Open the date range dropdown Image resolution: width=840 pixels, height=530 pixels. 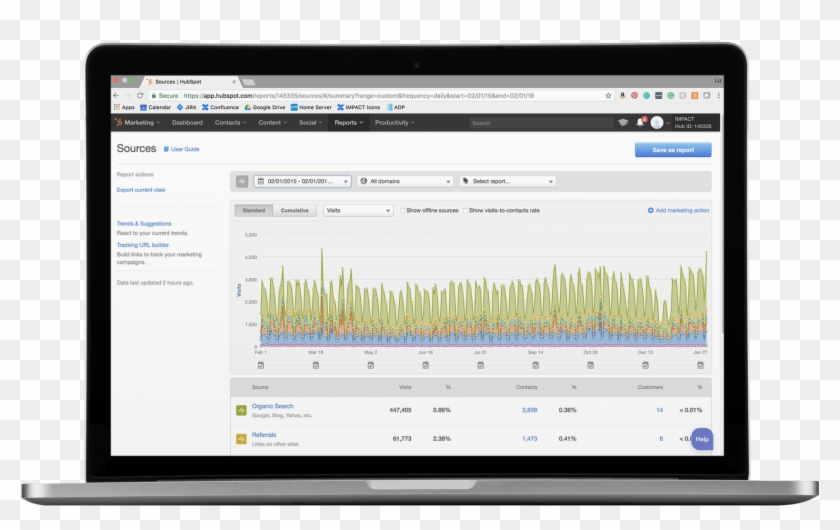coord(302,181)
